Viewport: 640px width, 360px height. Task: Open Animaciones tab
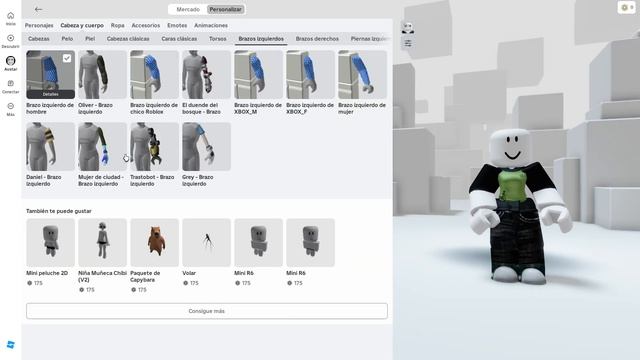tap(211, 25)
